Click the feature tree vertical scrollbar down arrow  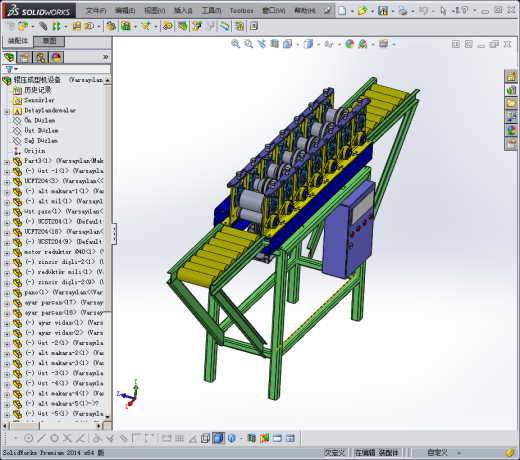coord(107,417)
